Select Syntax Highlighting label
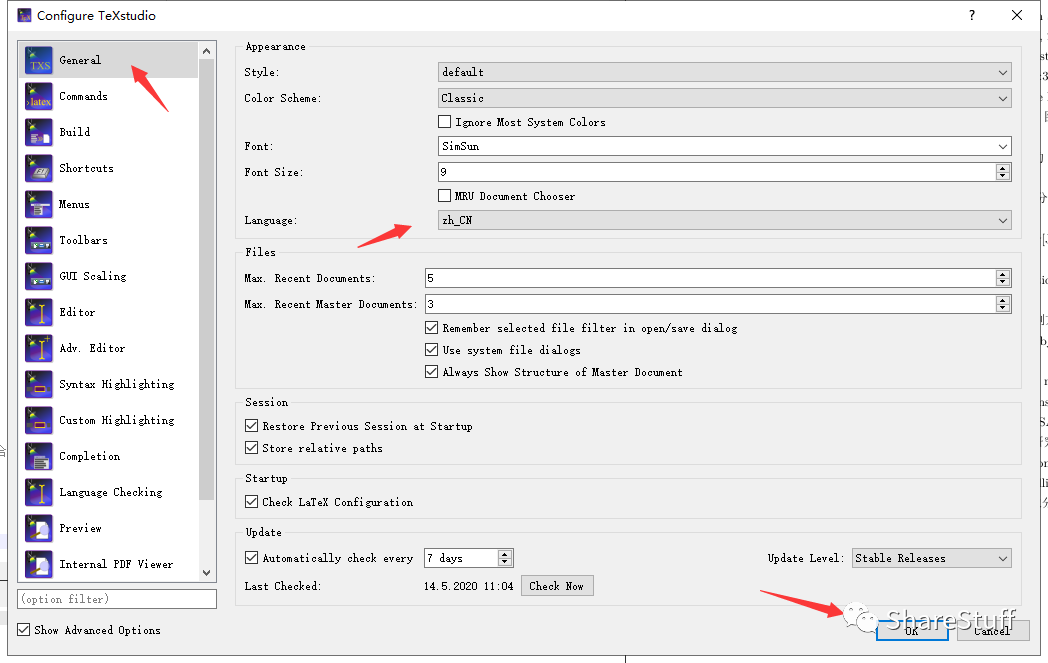This screenshot has height=663, width=1048. [117, 385]
